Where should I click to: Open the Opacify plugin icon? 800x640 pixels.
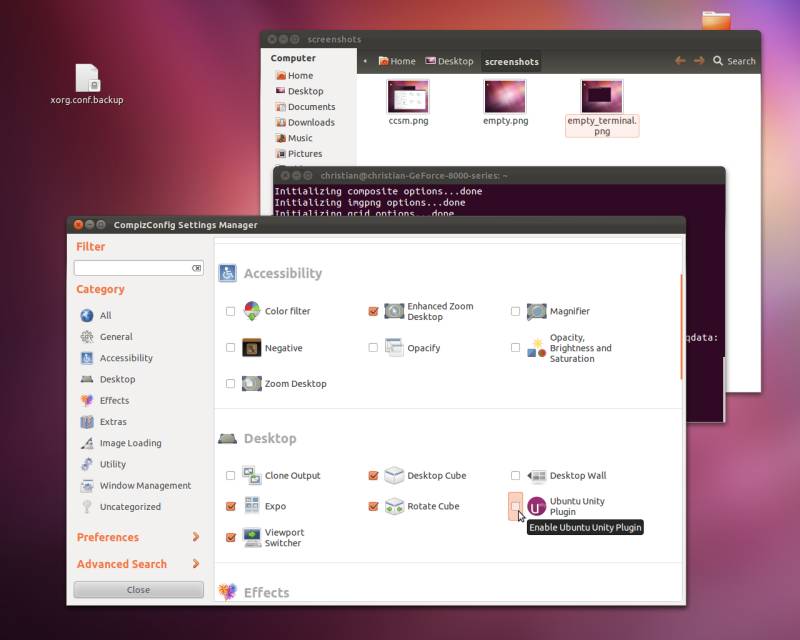394,348
